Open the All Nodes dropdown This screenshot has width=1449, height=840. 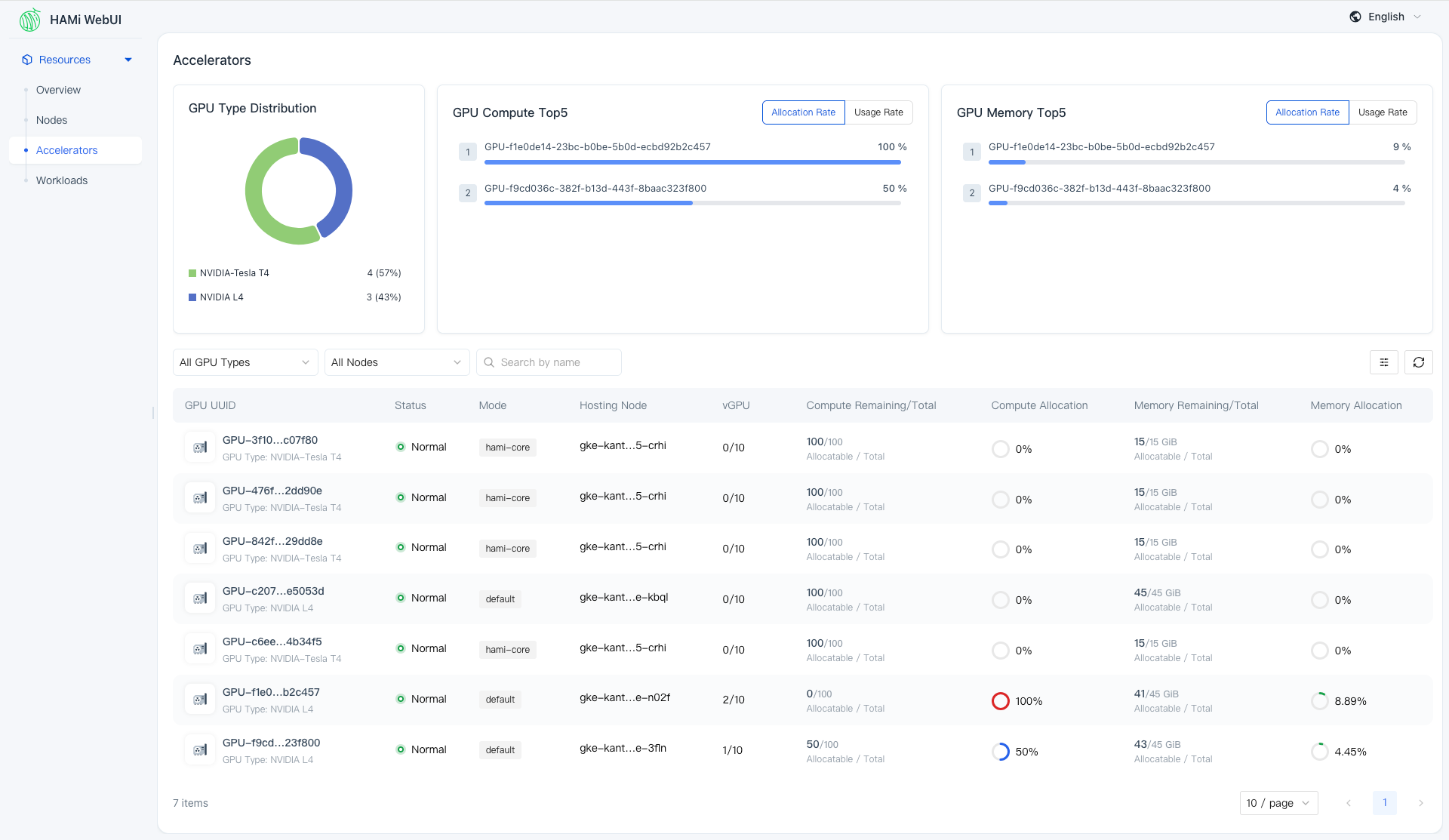[396, 362]
